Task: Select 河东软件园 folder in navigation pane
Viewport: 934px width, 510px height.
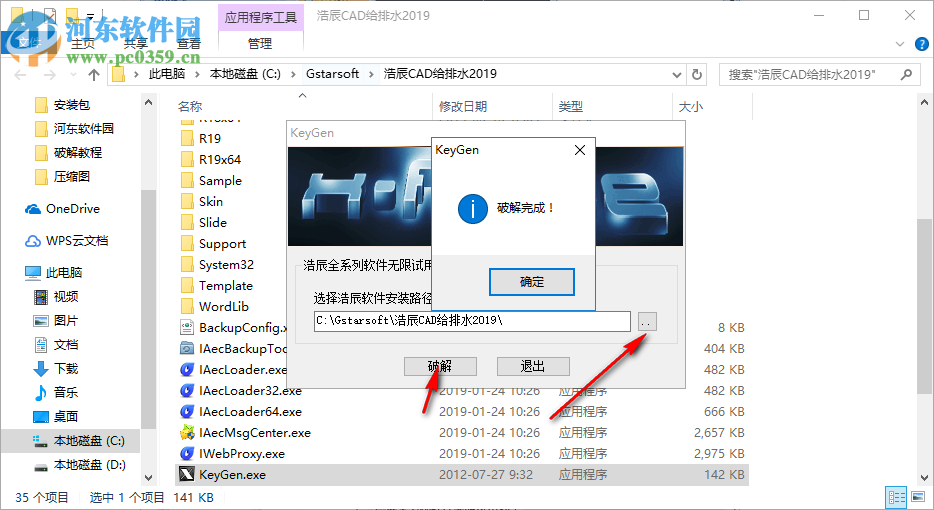Action: [x=83, y=129]
